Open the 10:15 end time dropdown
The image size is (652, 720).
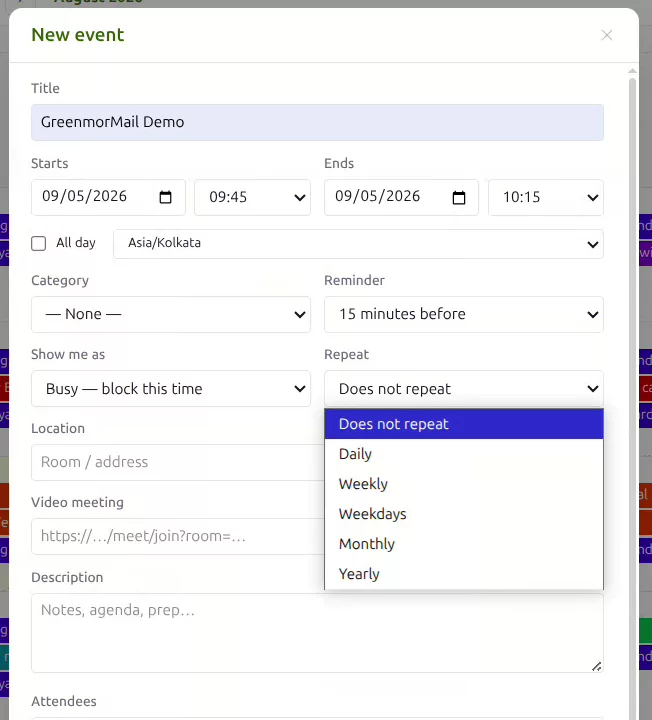click(x=546, y=197)
